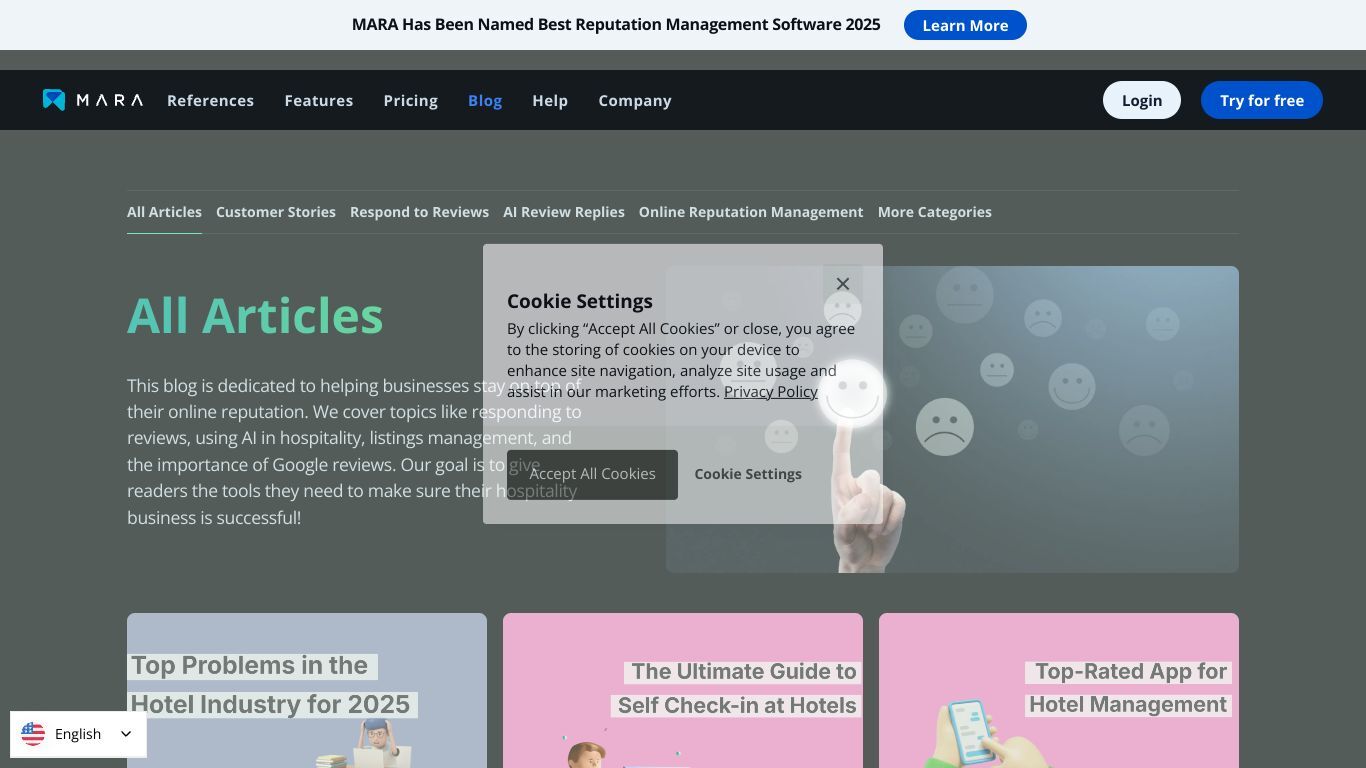The width and height of the screenshot is (1366, 768).
Task: Open Cookie Settings from the dialog
Action: click(x=748, y=474)
